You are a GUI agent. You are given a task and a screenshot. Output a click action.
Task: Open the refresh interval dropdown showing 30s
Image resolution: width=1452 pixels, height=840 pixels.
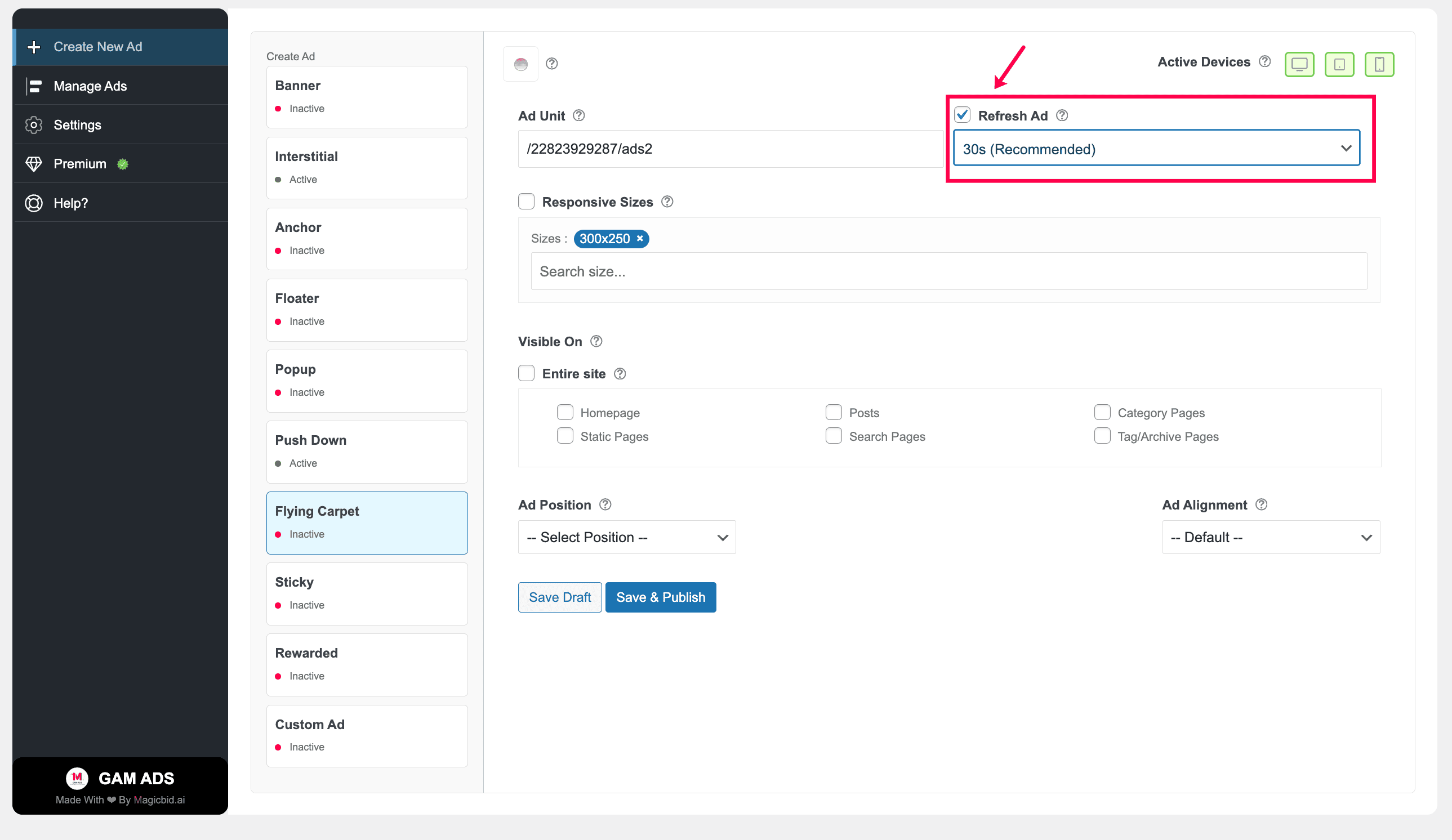coord(1156,149)
